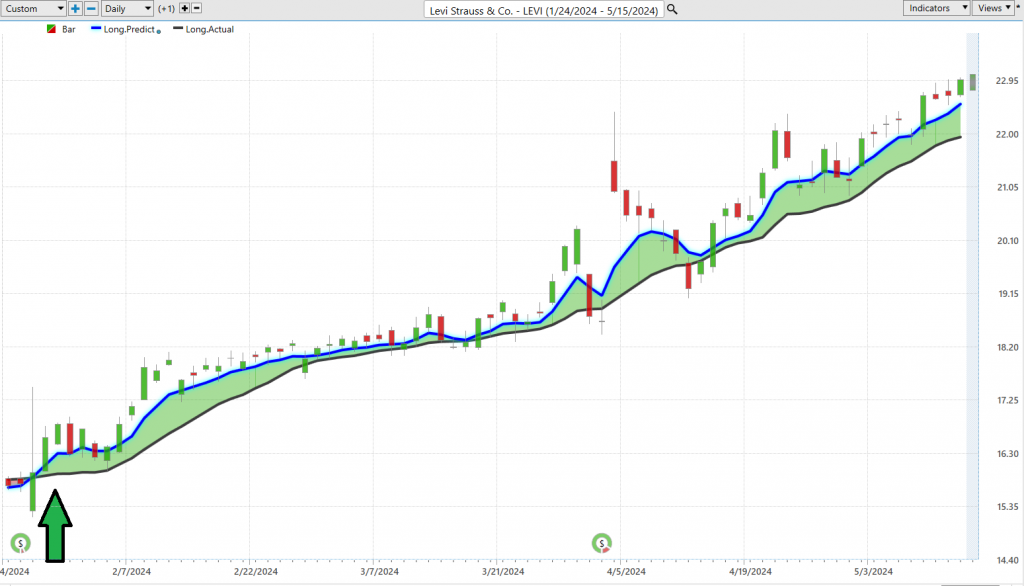Click the 15.35 price axis label
This screenshot has width=1024, height=586.
tap(1006, 507)
